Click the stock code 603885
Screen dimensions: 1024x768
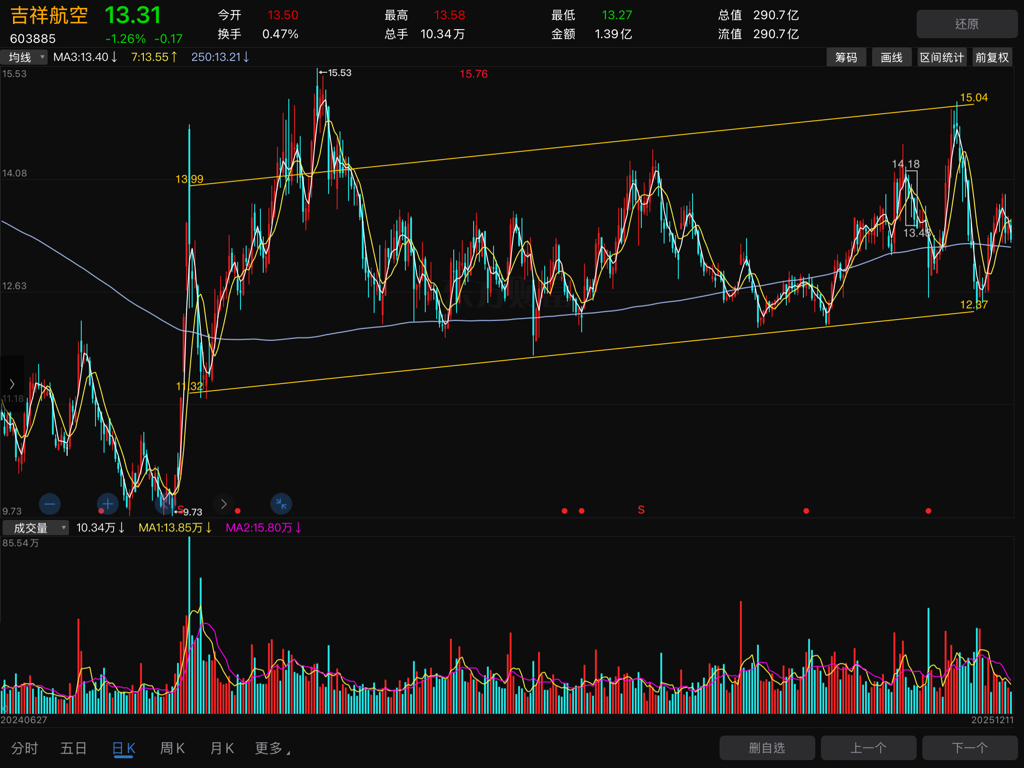click(33, 39)
